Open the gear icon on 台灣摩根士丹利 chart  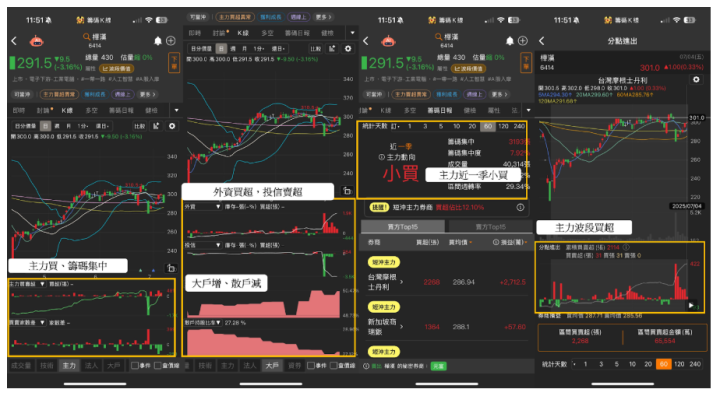[x=696, y=79]
